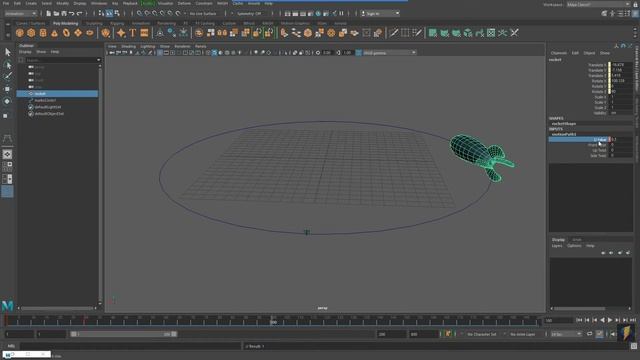Open the Anim tab in the layer editor
The image size is (640, 360).
pos(576,240)
